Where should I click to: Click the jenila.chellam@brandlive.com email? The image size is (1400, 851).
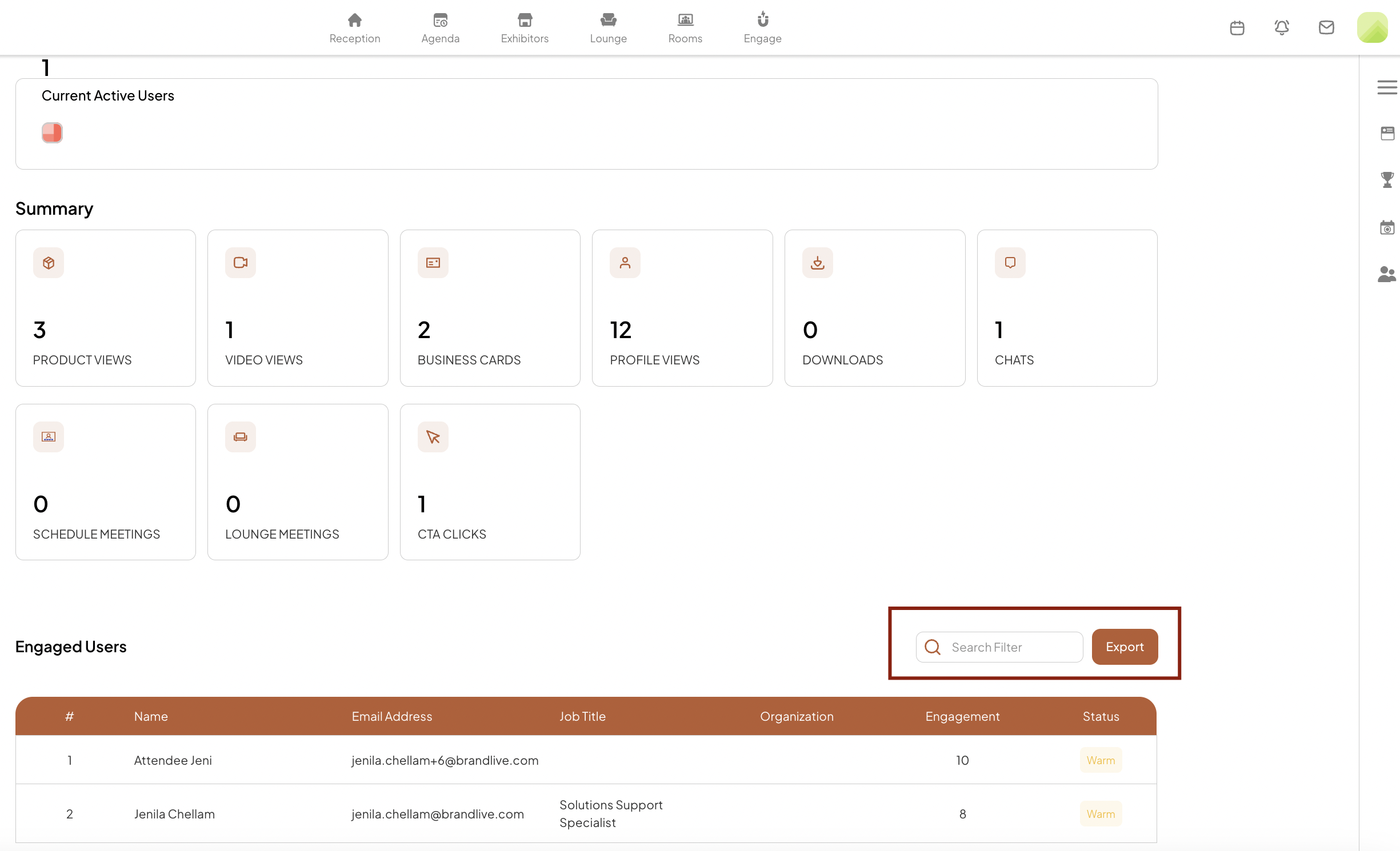437,814
